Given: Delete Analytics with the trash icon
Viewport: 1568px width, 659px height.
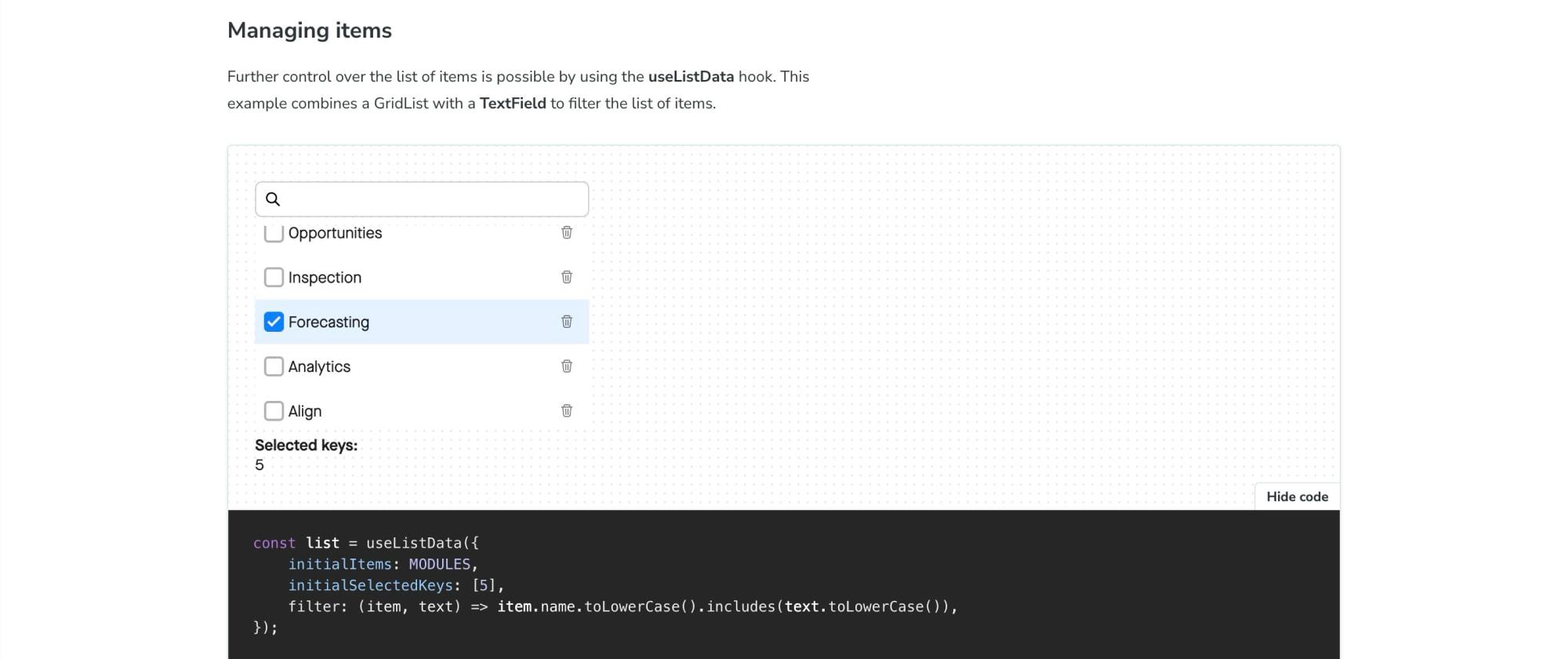Looking at the screenshot, I should point(567,366).
